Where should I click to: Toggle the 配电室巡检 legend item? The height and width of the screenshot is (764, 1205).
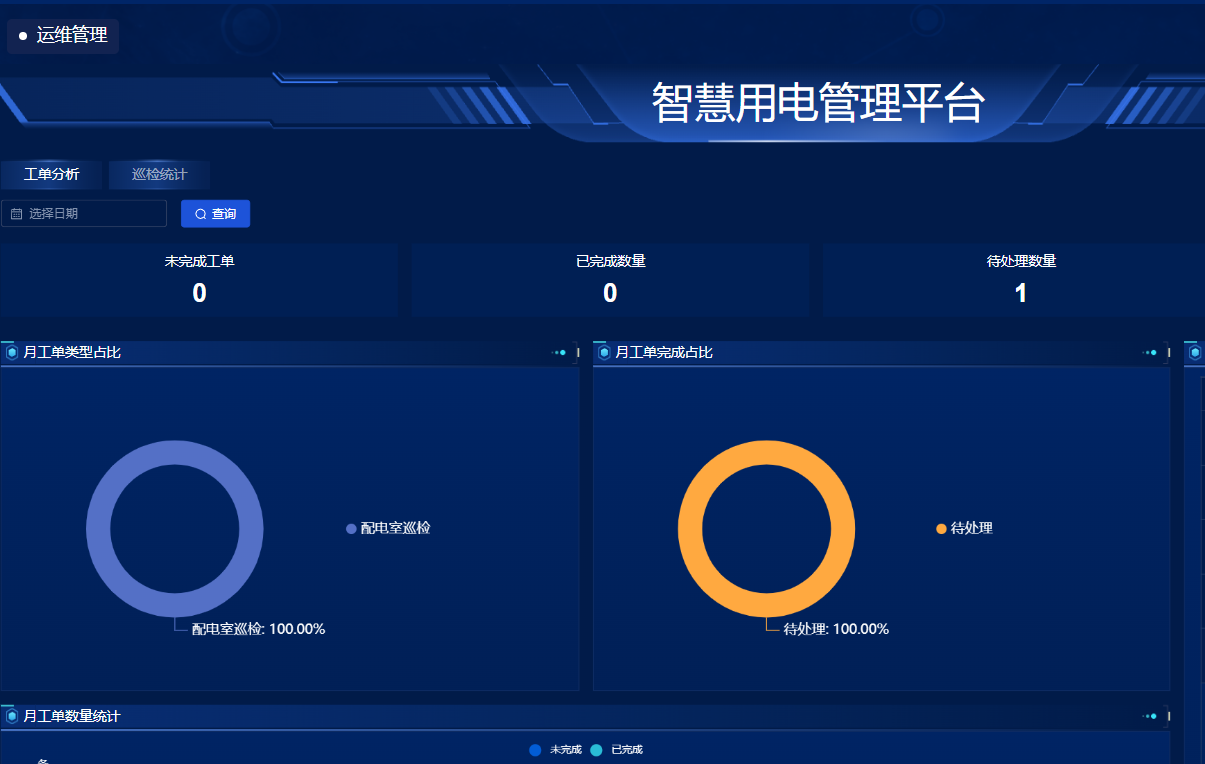tap(388, 528)
